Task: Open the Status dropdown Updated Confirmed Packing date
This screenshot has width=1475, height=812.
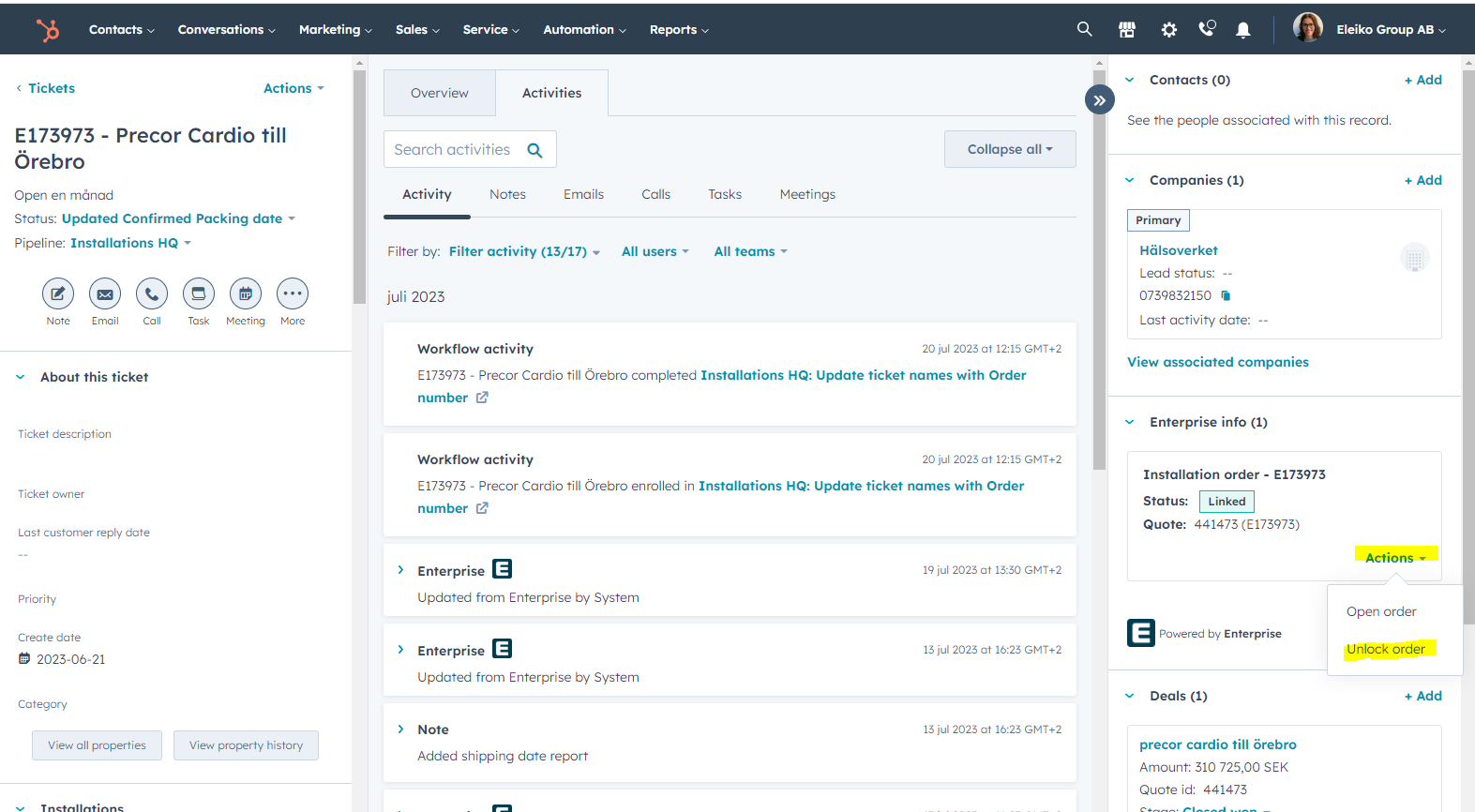Action: pos(178,218)
